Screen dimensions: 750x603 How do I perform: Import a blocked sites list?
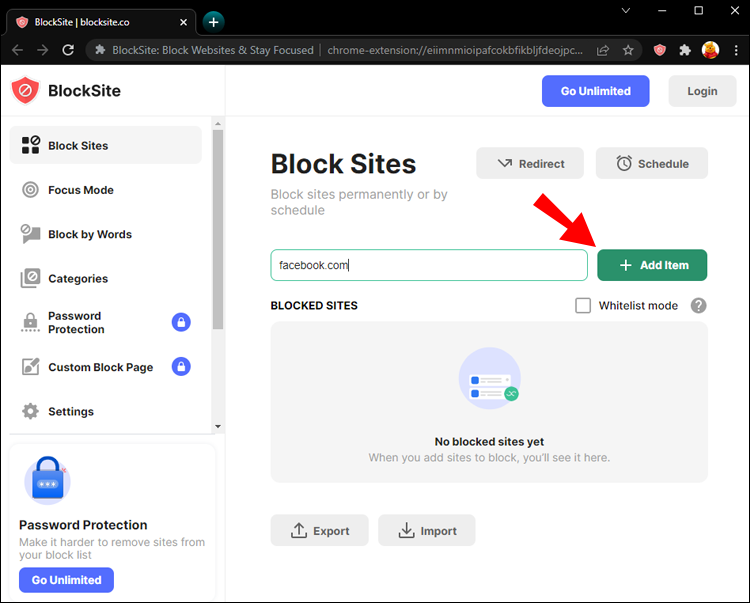pyautogui.click(x=427, y=530)
